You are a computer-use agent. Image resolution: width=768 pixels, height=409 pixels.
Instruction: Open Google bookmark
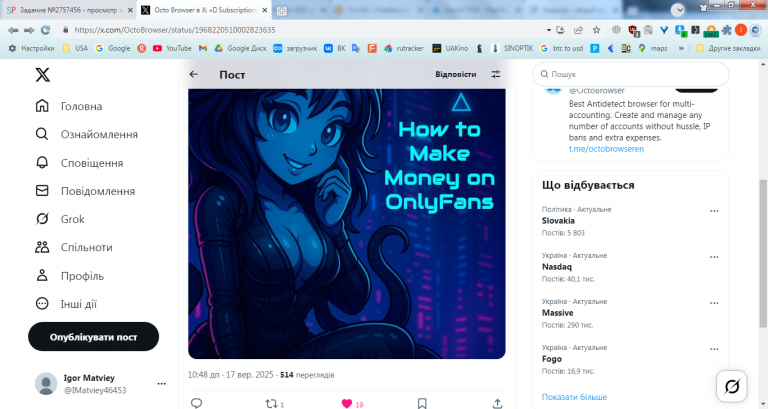(x=113, y=48)
